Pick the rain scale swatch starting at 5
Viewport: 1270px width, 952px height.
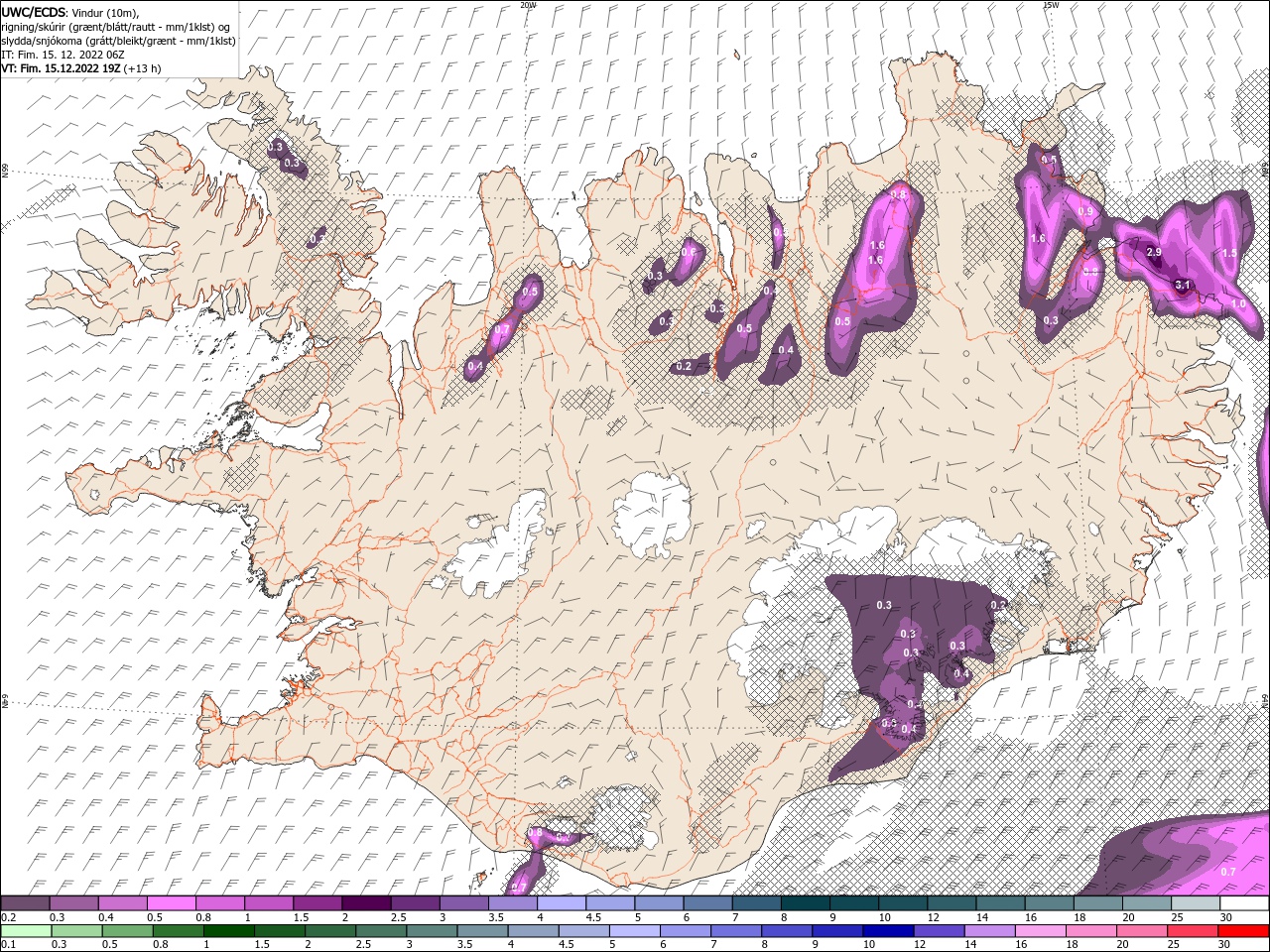click(633, 931)
